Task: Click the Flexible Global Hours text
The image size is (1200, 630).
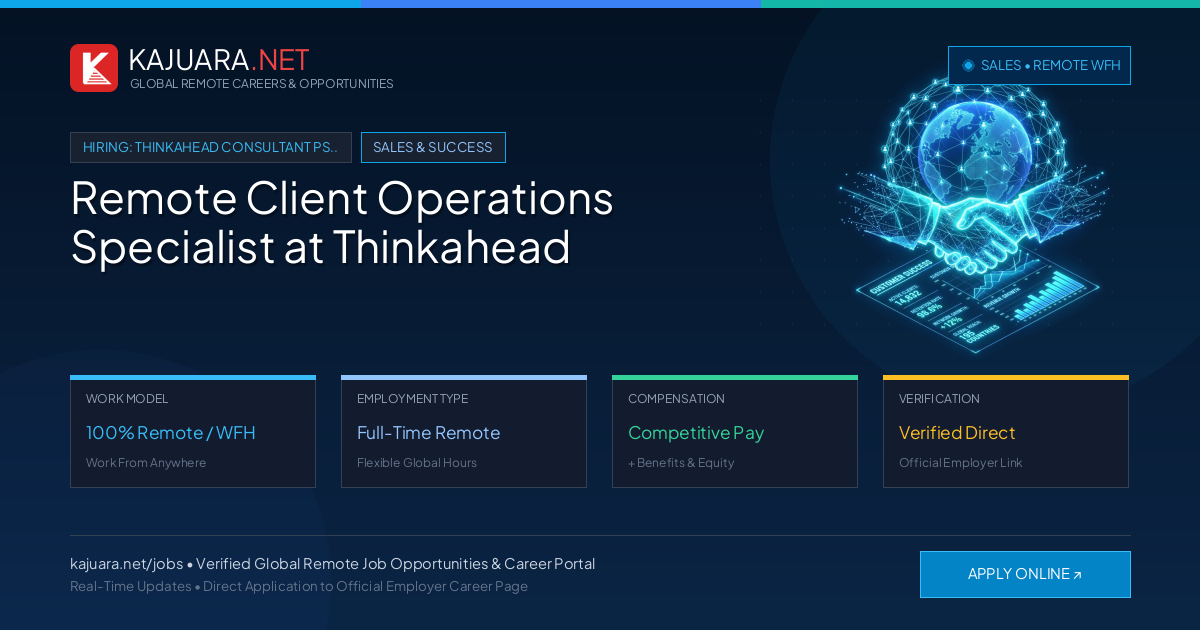Action: coord(417,463)
